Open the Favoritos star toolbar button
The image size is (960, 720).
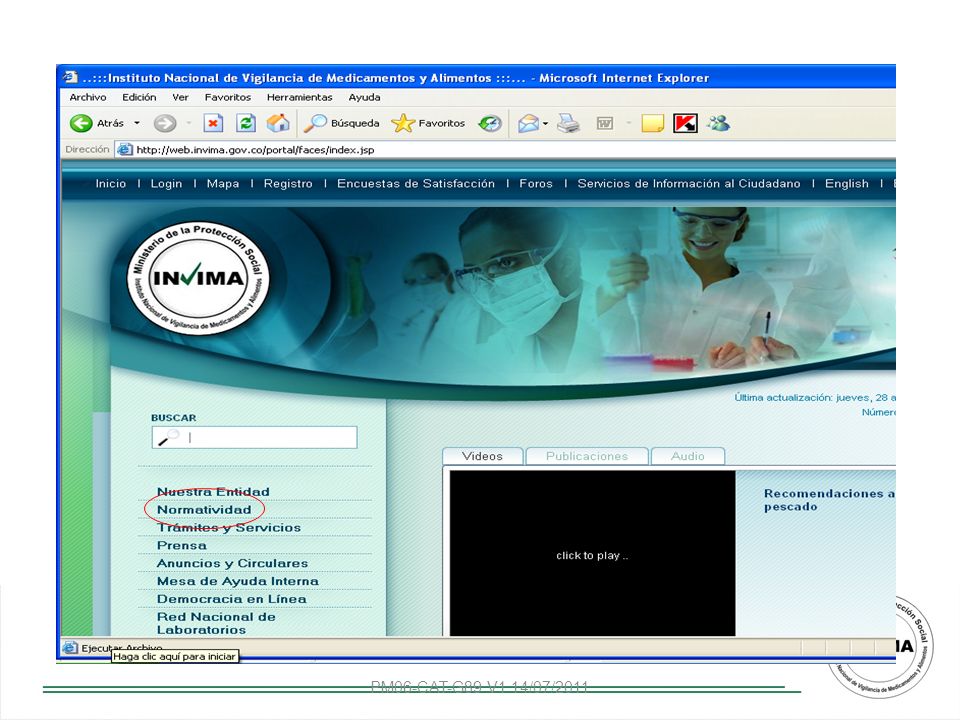click(429, 123)
